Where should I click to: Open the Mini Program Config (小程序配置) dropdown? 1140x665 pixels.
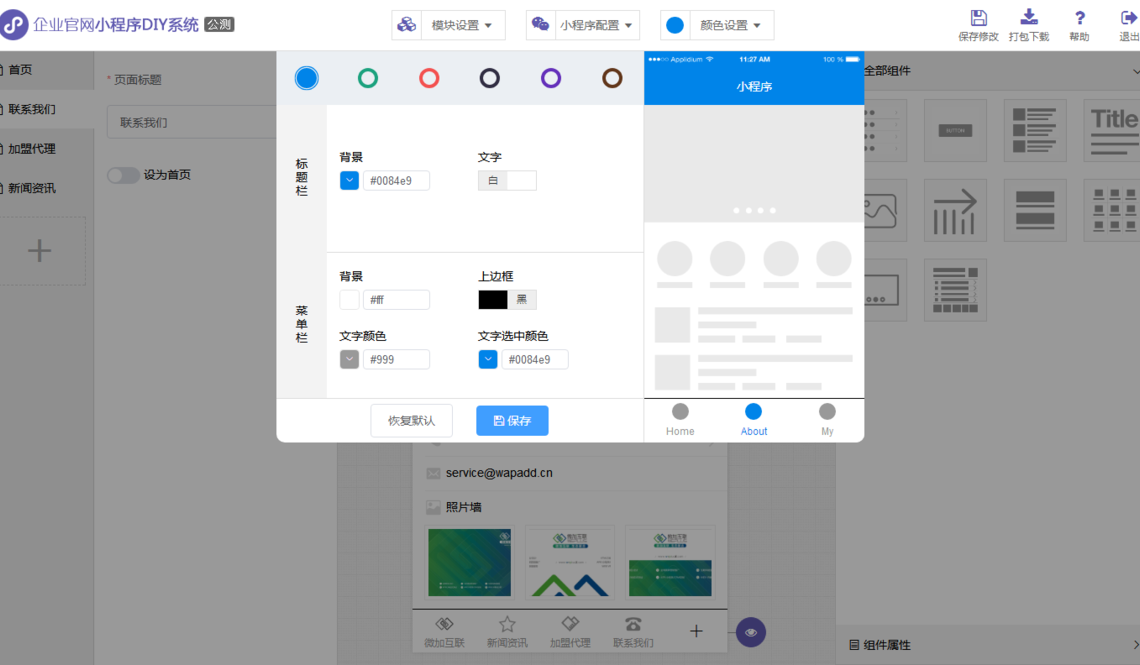tap(583, 25)
